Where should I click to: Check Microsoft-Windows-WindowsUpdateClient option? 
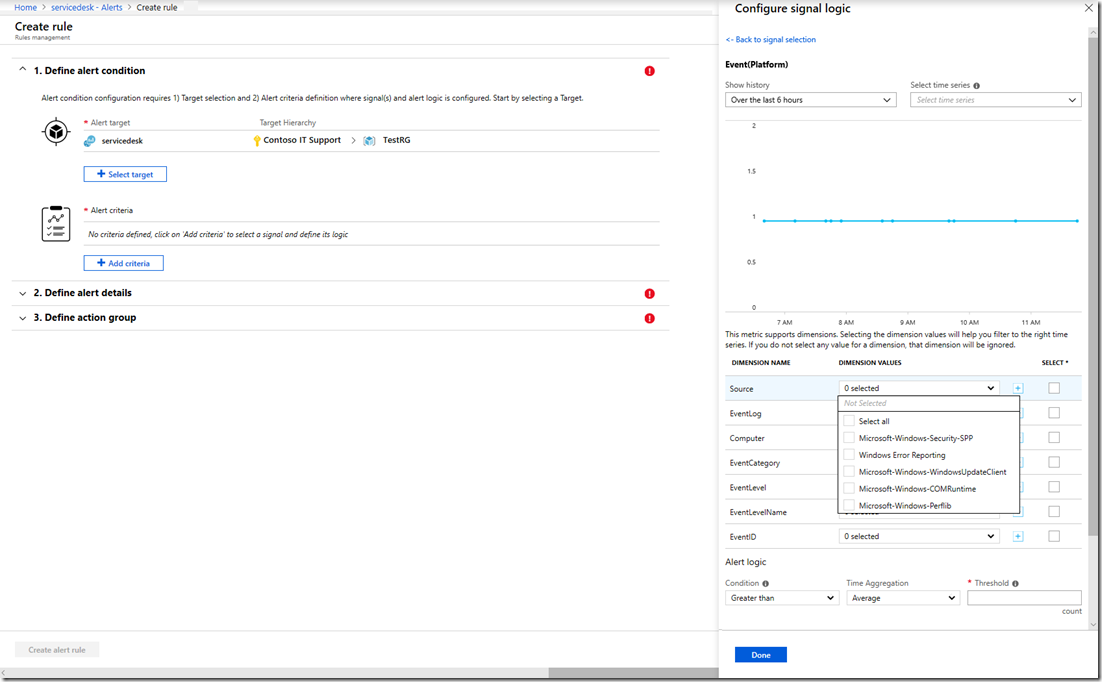849,472
